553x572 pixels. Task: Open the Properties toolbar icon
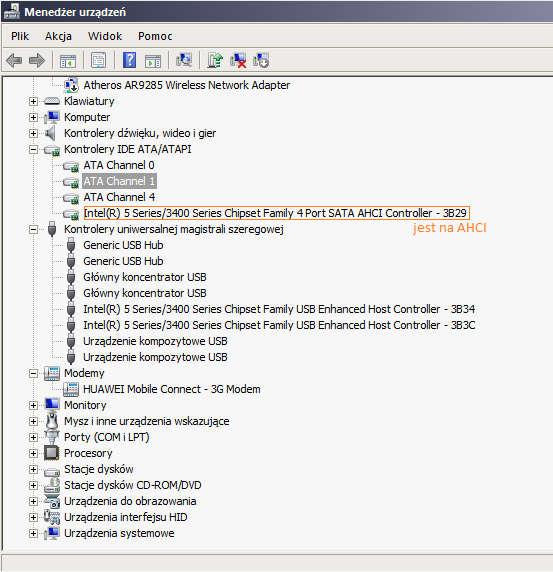click(x=98, y=60)
